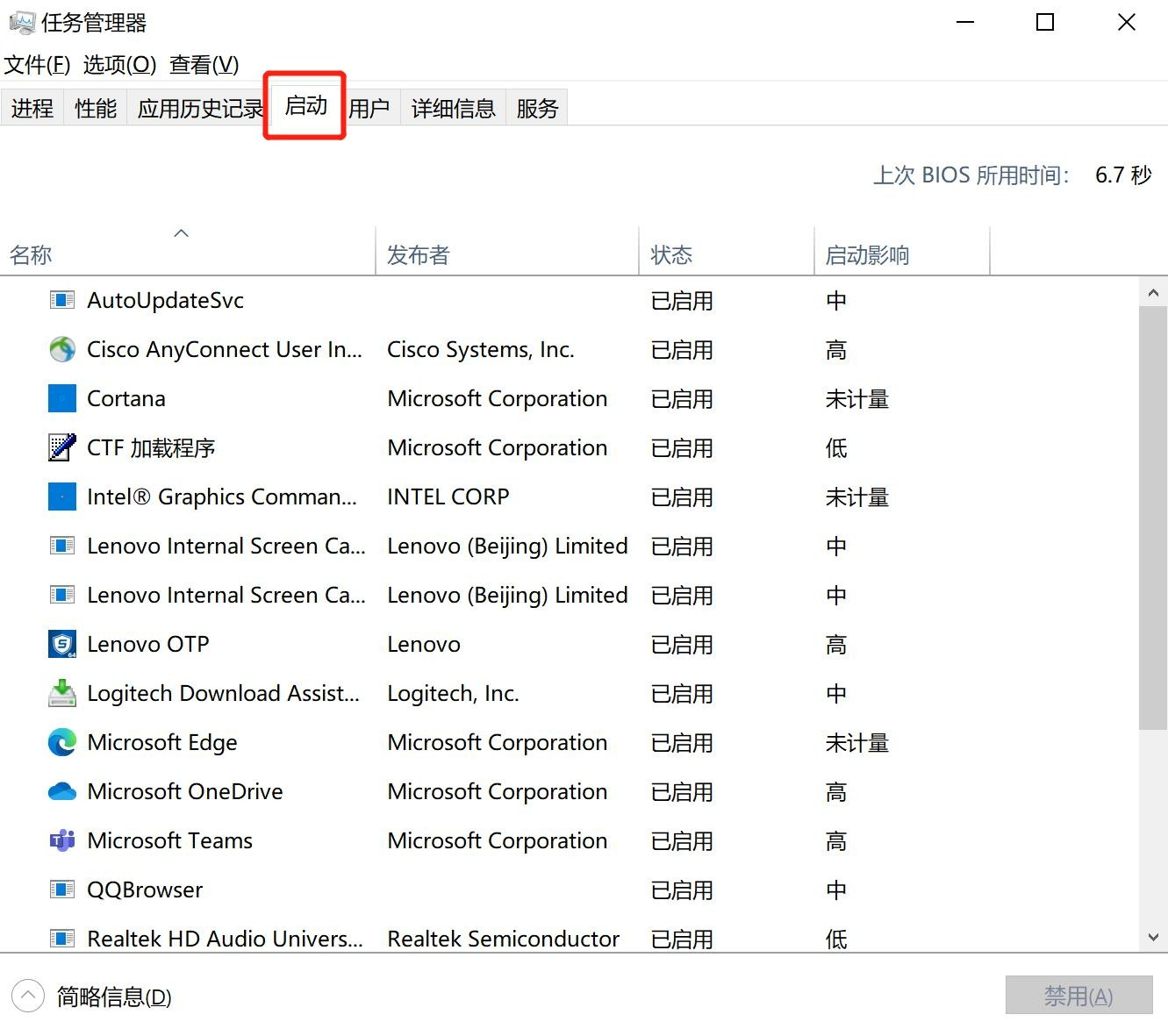This screenshot has height=1036, width=1168.
Task: Click the 已启用 status of Cortana
Action: point(682,399)
